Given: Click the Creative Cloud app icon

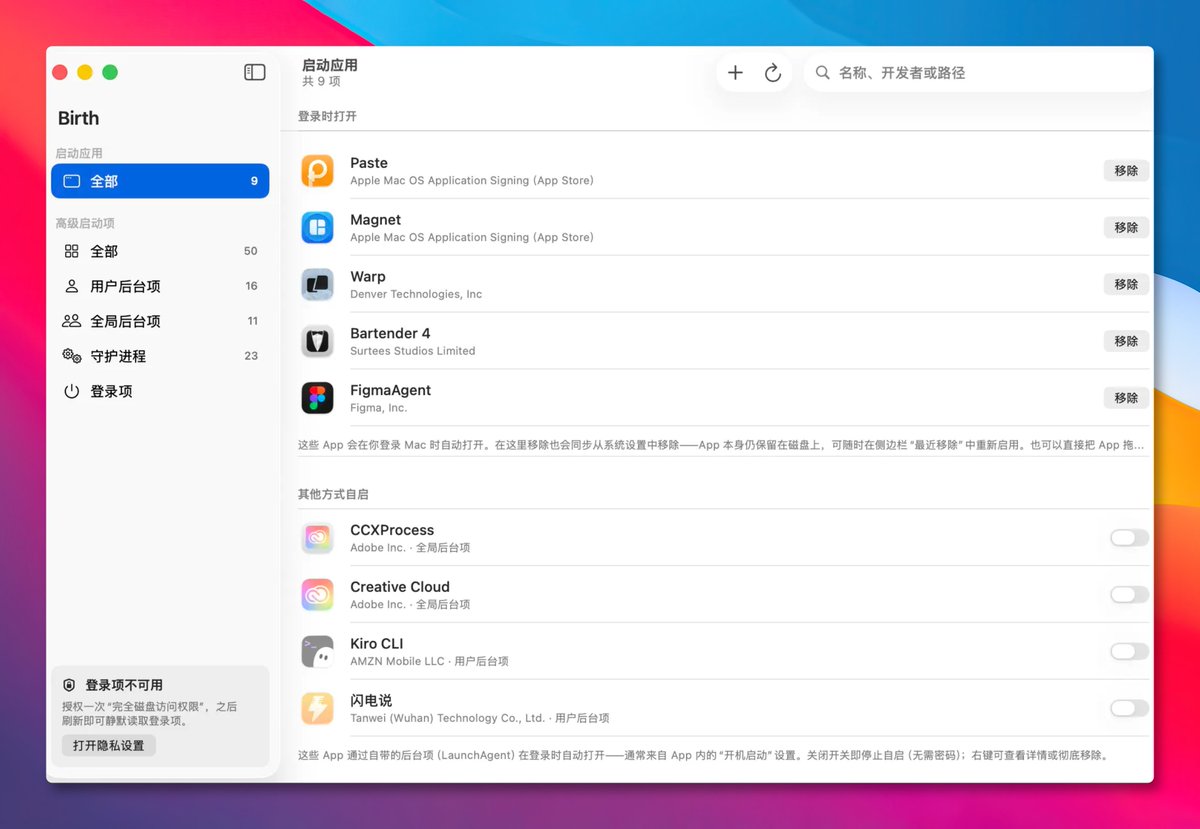Looking at the screenshot, I should click(318, 595).
